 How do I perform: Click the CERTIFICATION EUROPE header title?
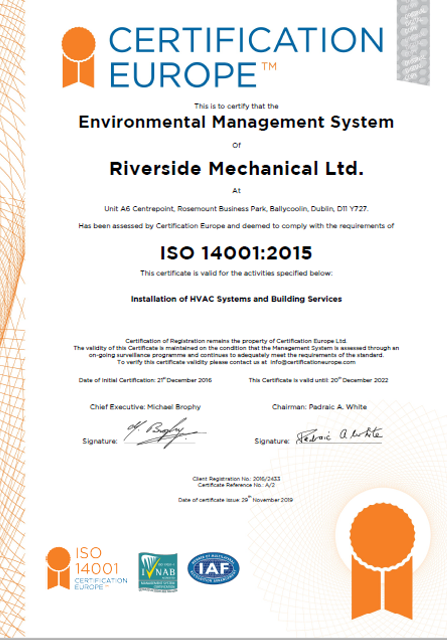[247, 57]
